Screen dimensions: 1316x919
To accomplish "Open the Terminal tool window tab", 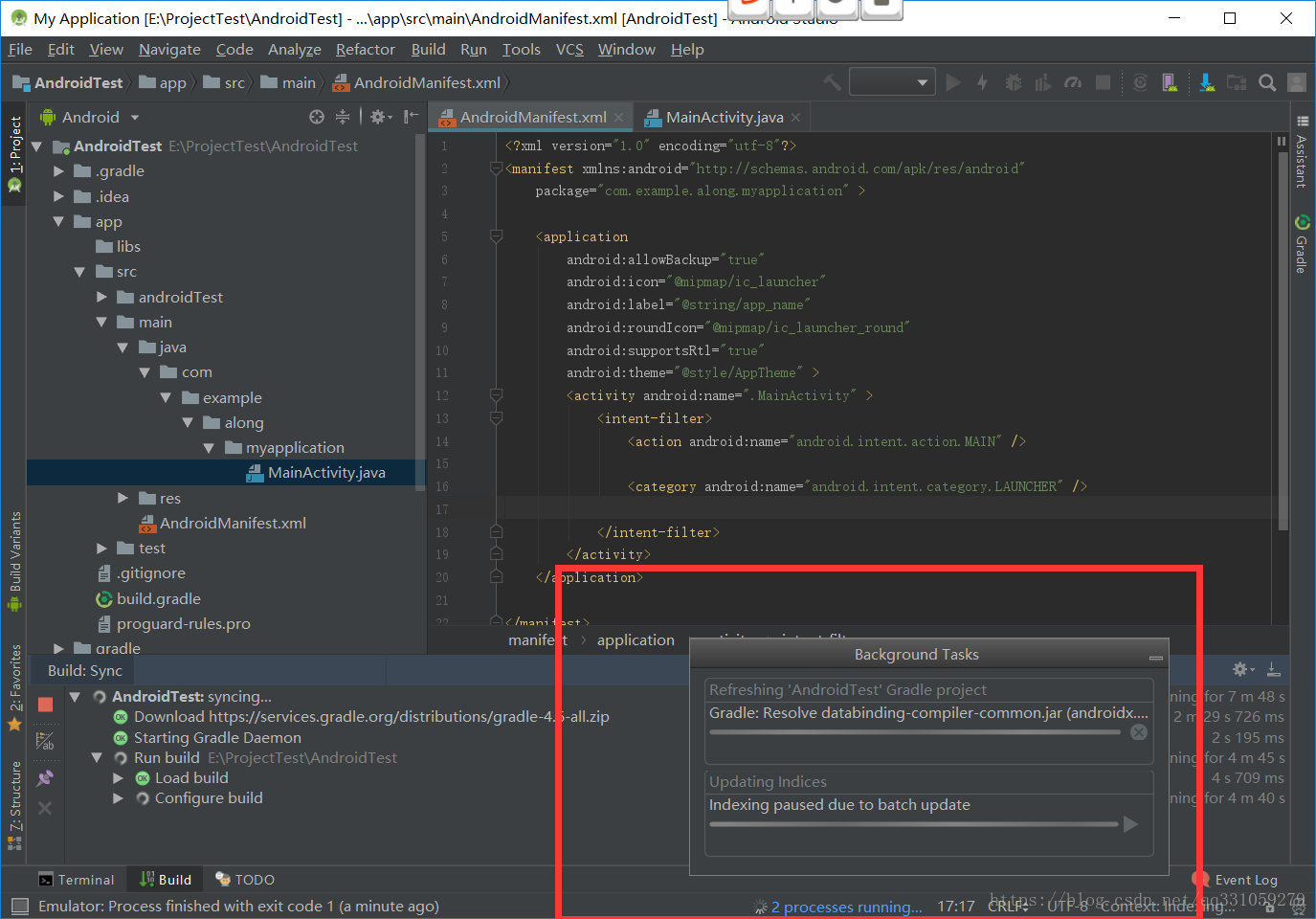I will coord(76,880).
